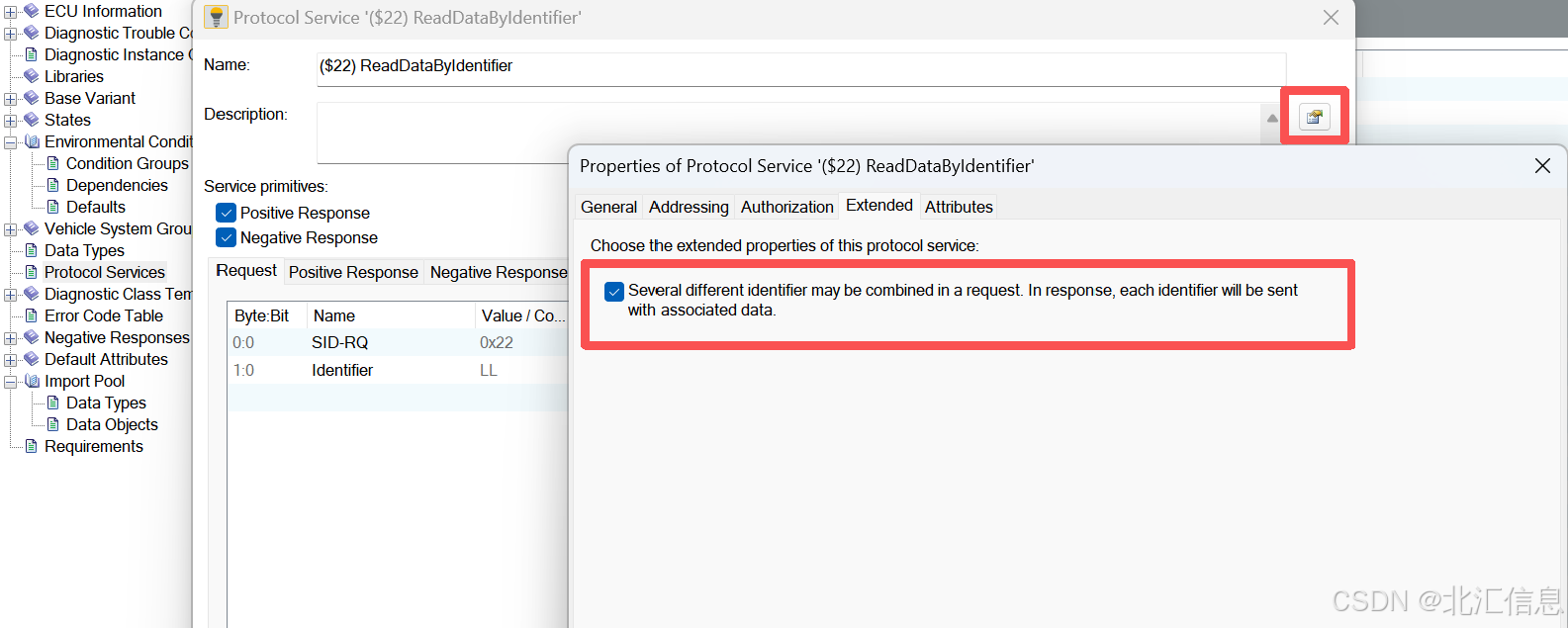1568x628 pixels.
Task: Click the Condition Groups page icon
Action: coord(53,163)
